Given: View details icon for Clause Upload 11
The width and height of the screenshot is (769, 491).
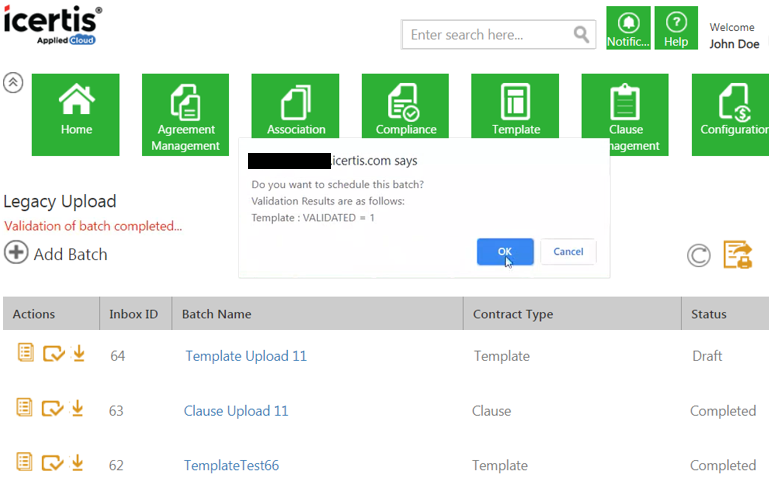Looking at the screenshot, I should click(x=25, y=408).
